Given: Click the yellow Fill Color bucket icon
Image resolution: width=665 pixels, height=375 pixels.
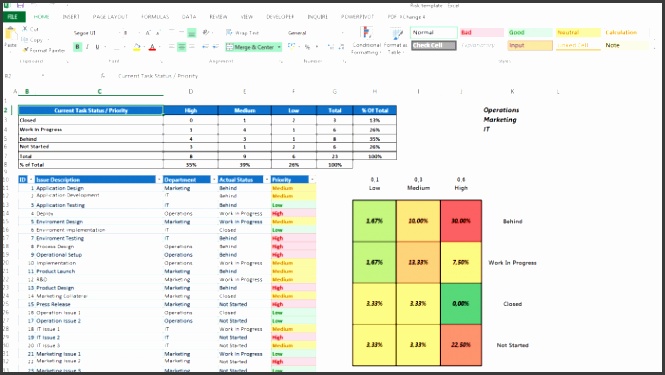Looking at the screenshot, I should (x=137, y=47).
